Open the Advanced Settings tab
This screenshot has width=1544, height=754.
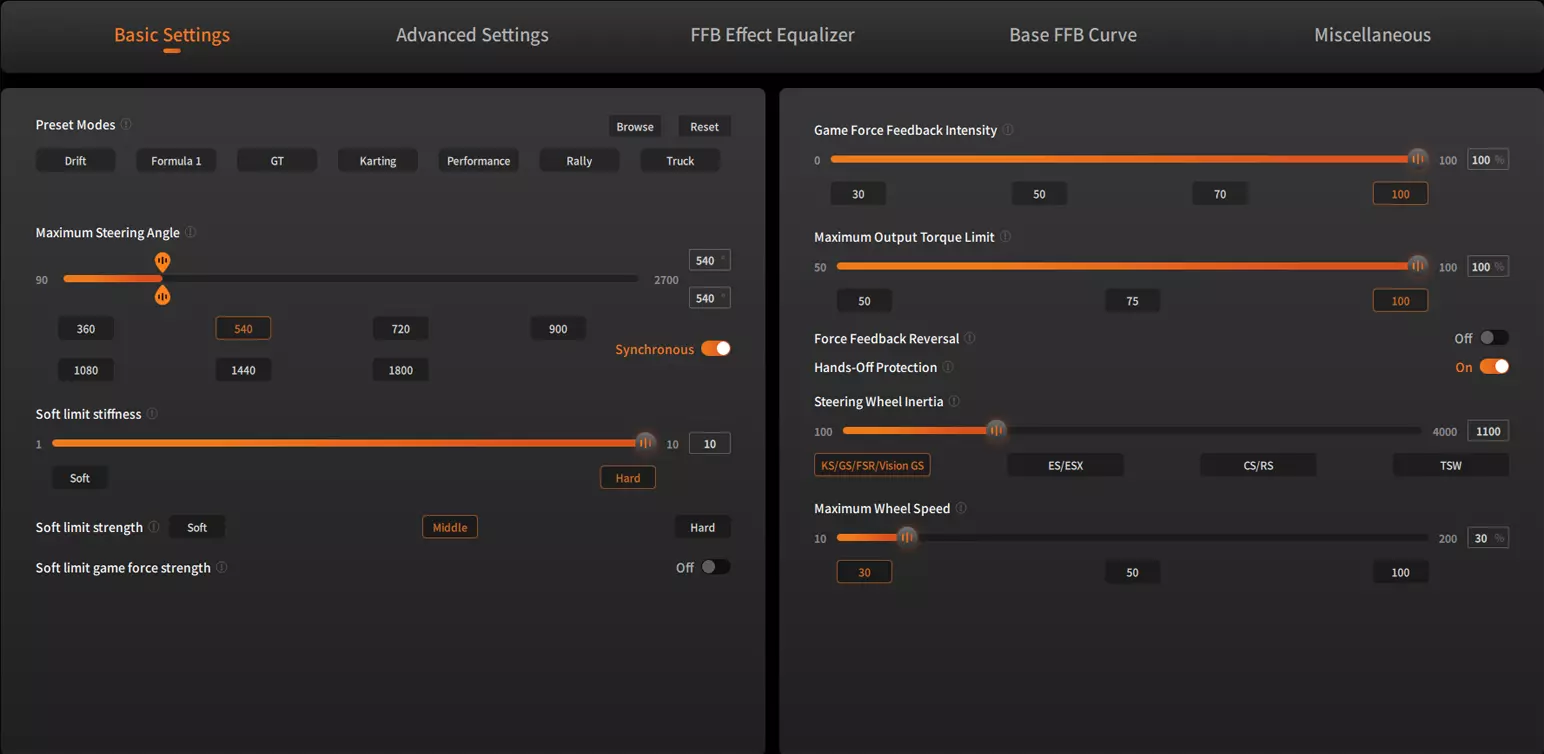472,35
